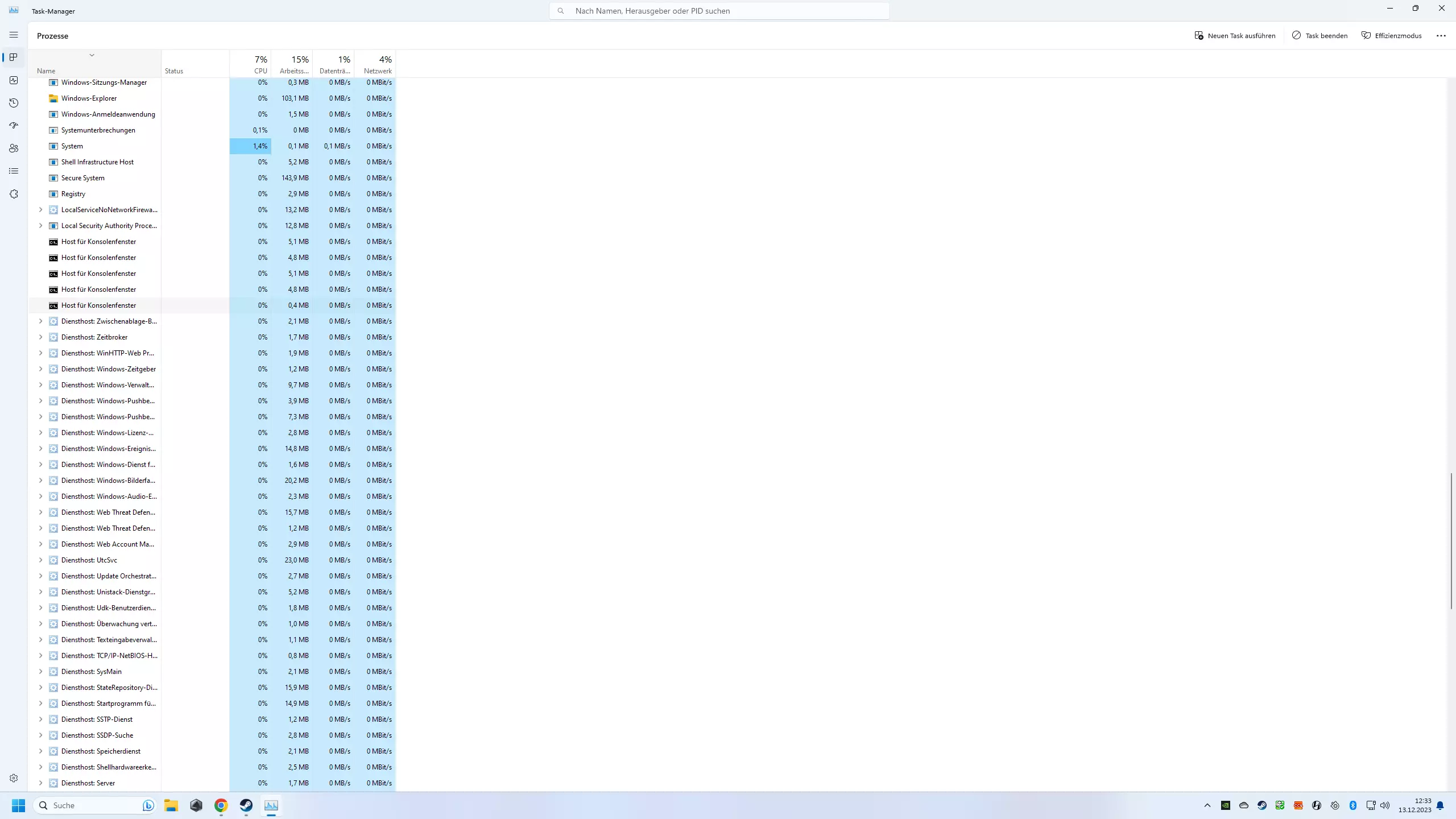This screenshot has width=1456, height=819.
Task: Expand Diensthost: SSTP-Dienst row
Action: (40, 719)
